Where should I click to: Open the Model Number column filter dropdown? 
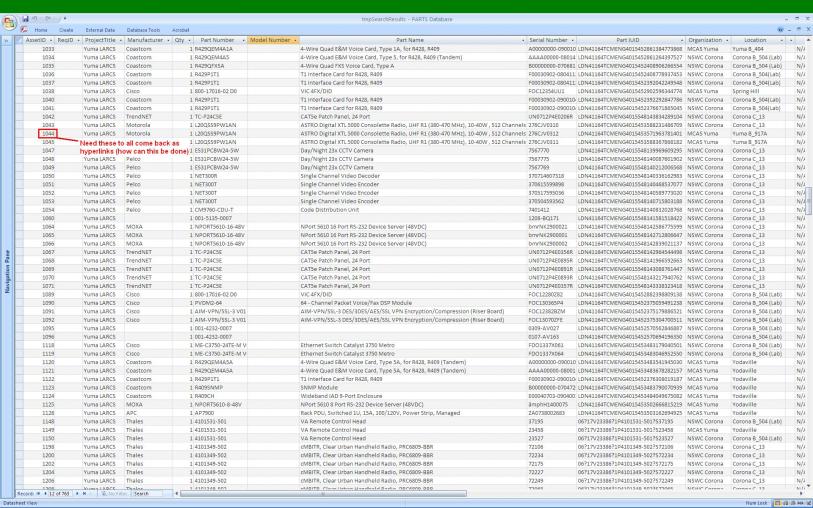(x=295, y=40)
